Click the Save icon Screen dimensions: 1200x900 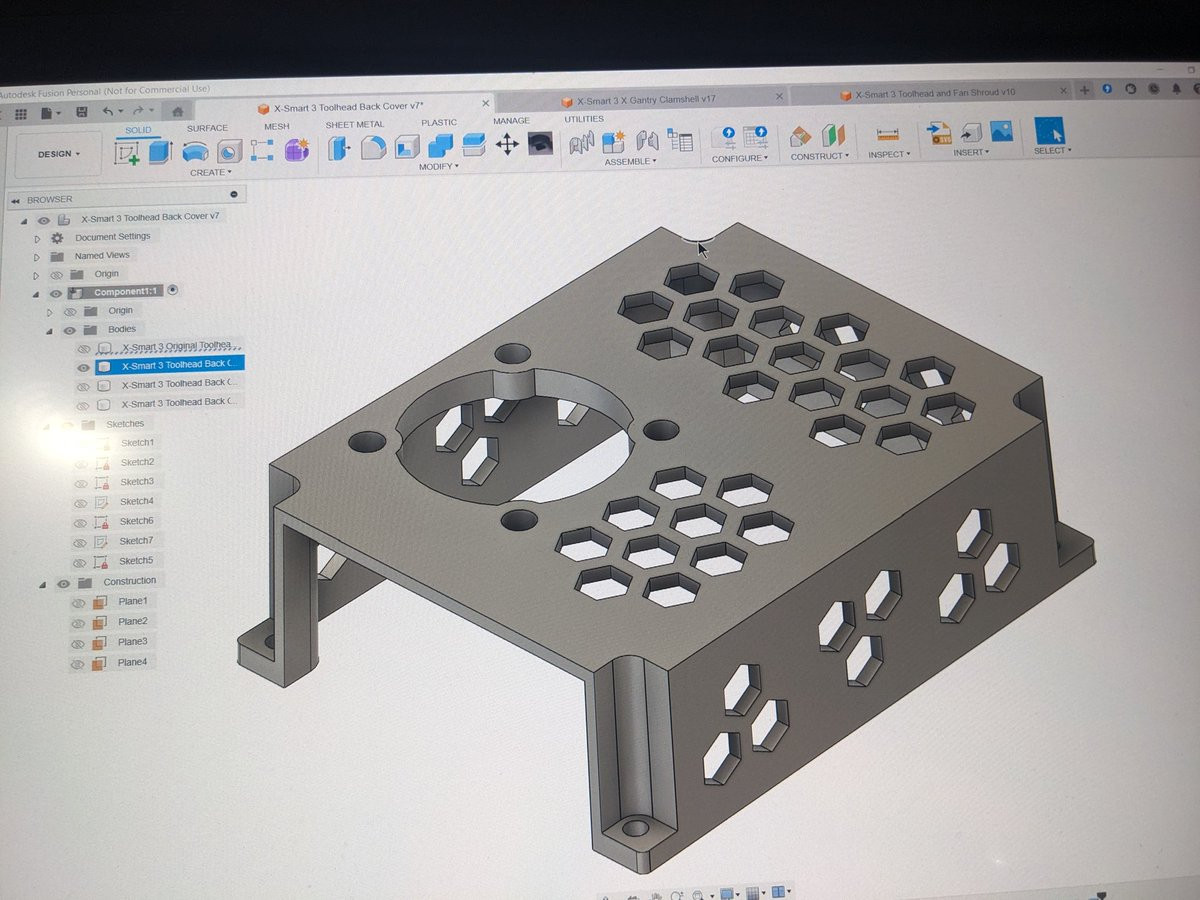pos(81,112)
